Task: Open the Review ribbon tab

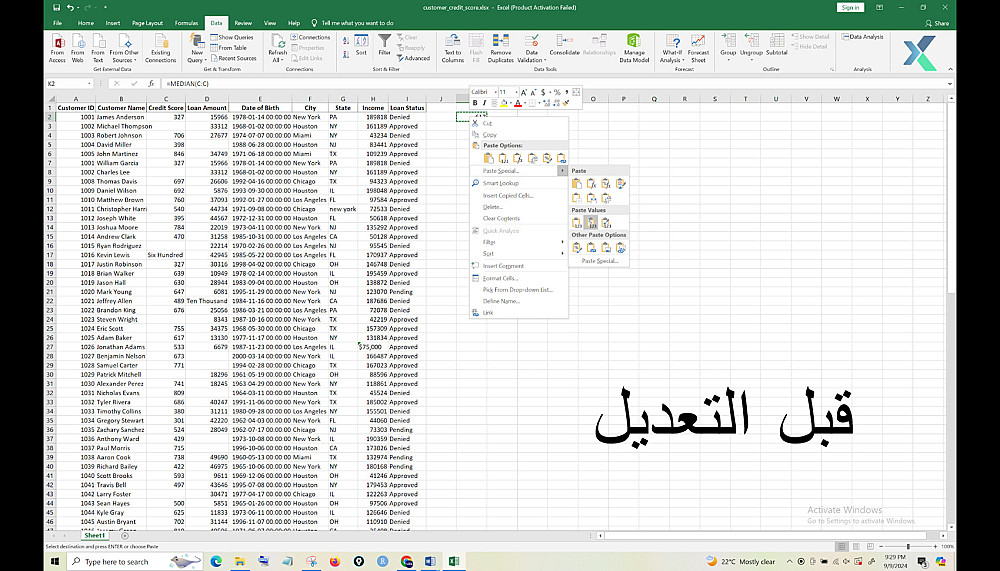Action: click(x=243, y=23)
